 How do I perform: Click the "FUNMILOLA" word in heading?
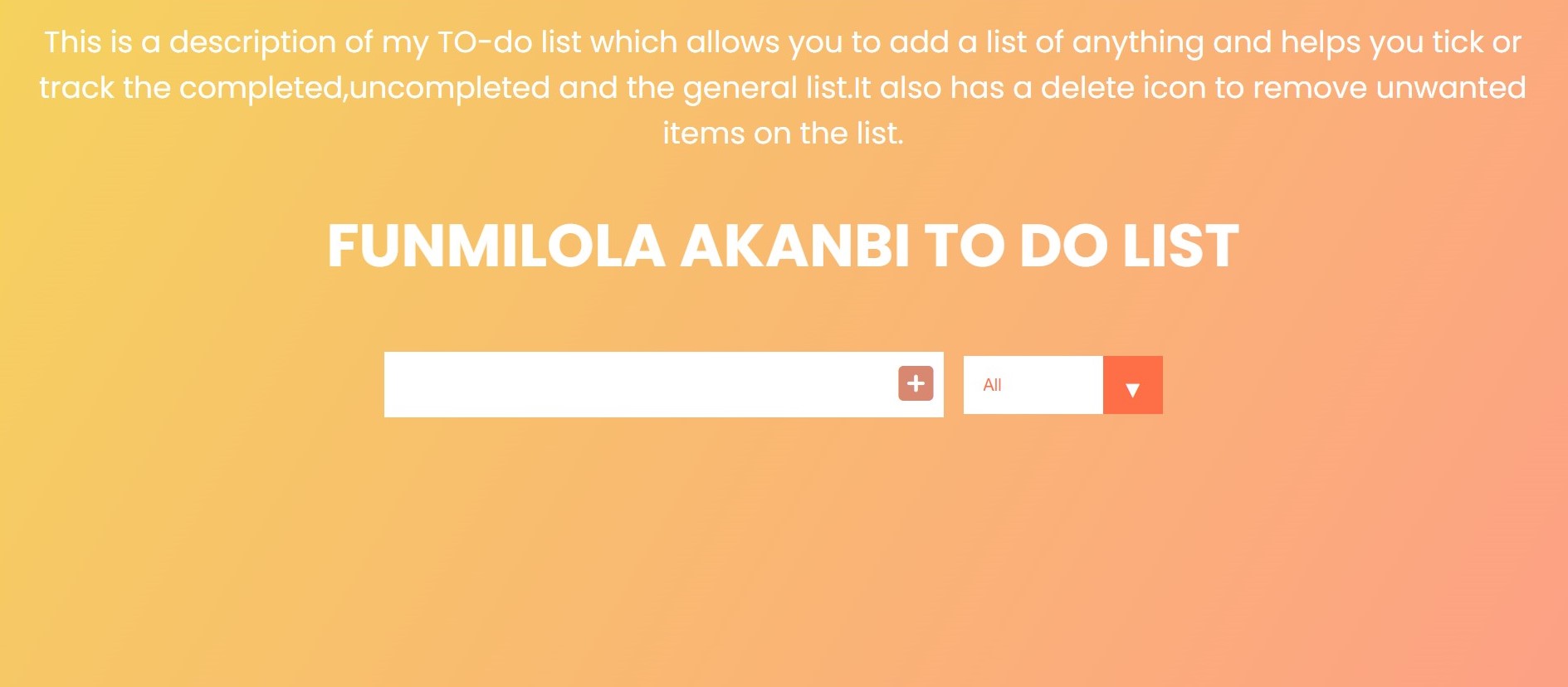(x=496, y=246)
